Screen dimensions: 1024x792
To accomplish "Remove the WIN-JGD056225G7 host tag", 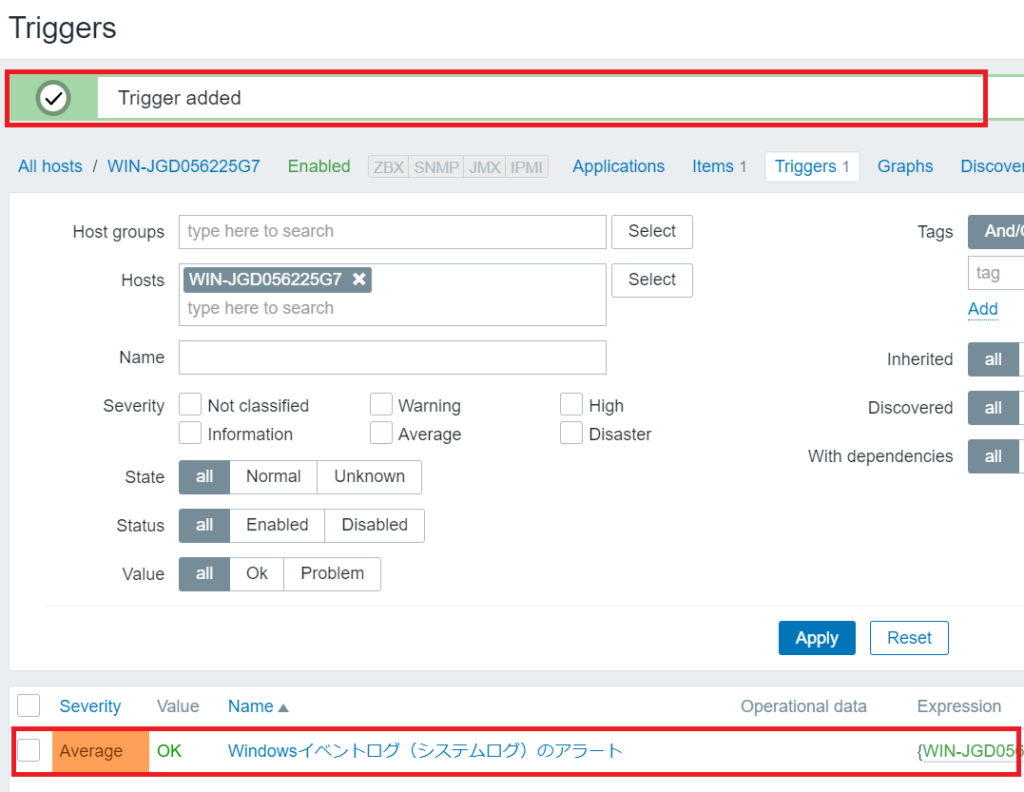I will [359, 280].
